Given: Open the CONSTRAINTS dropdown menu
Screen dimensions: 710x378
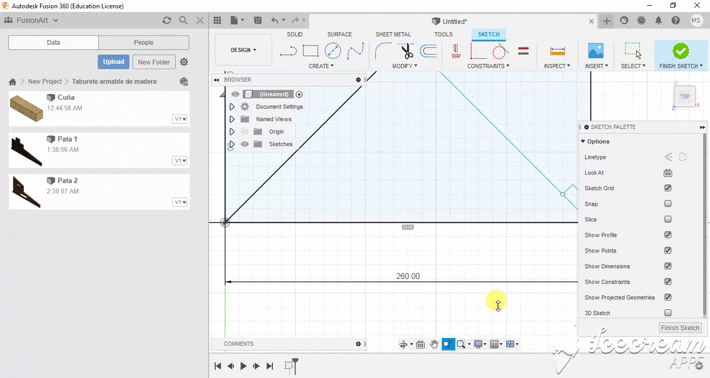Looking at the screenshot, I should pyautogui.click(x=488, y=66).
